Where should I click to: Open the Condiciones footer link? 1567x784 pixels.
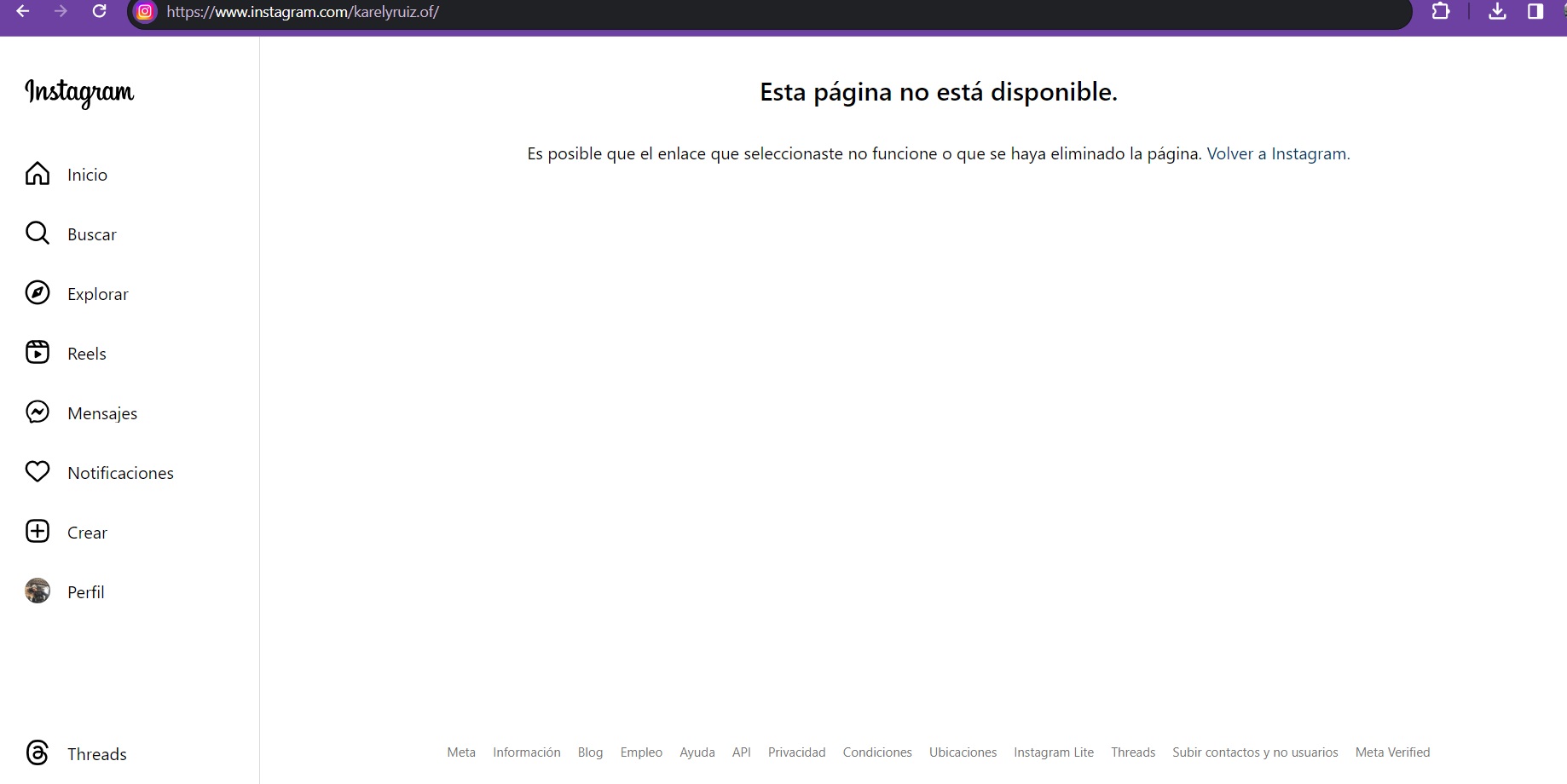(877, 752)
